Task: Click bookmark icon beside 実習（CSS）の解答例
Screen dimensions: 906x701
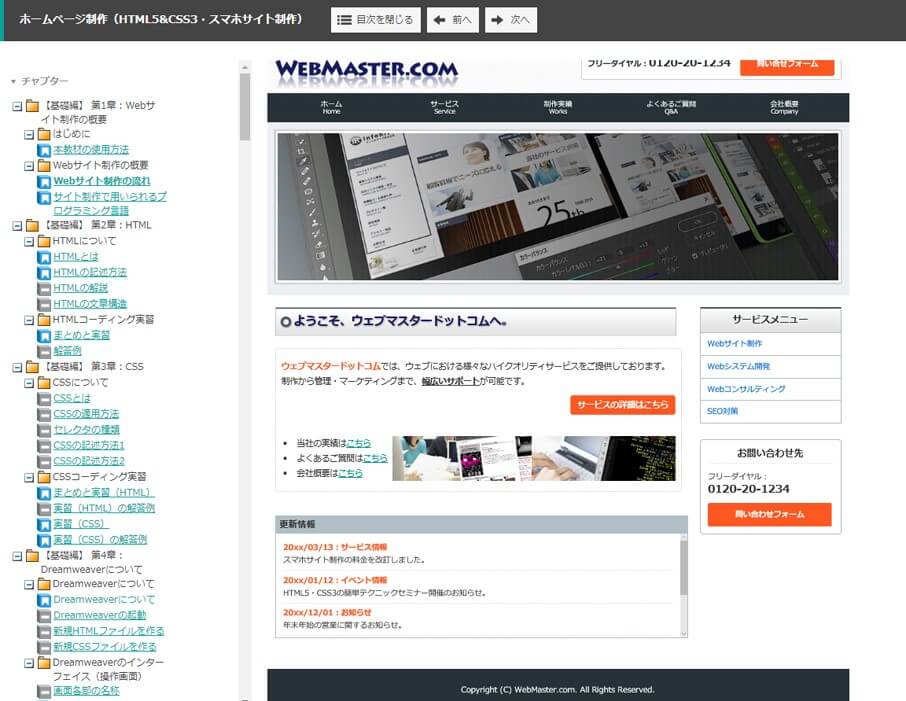Action: (x=44, y=540)
